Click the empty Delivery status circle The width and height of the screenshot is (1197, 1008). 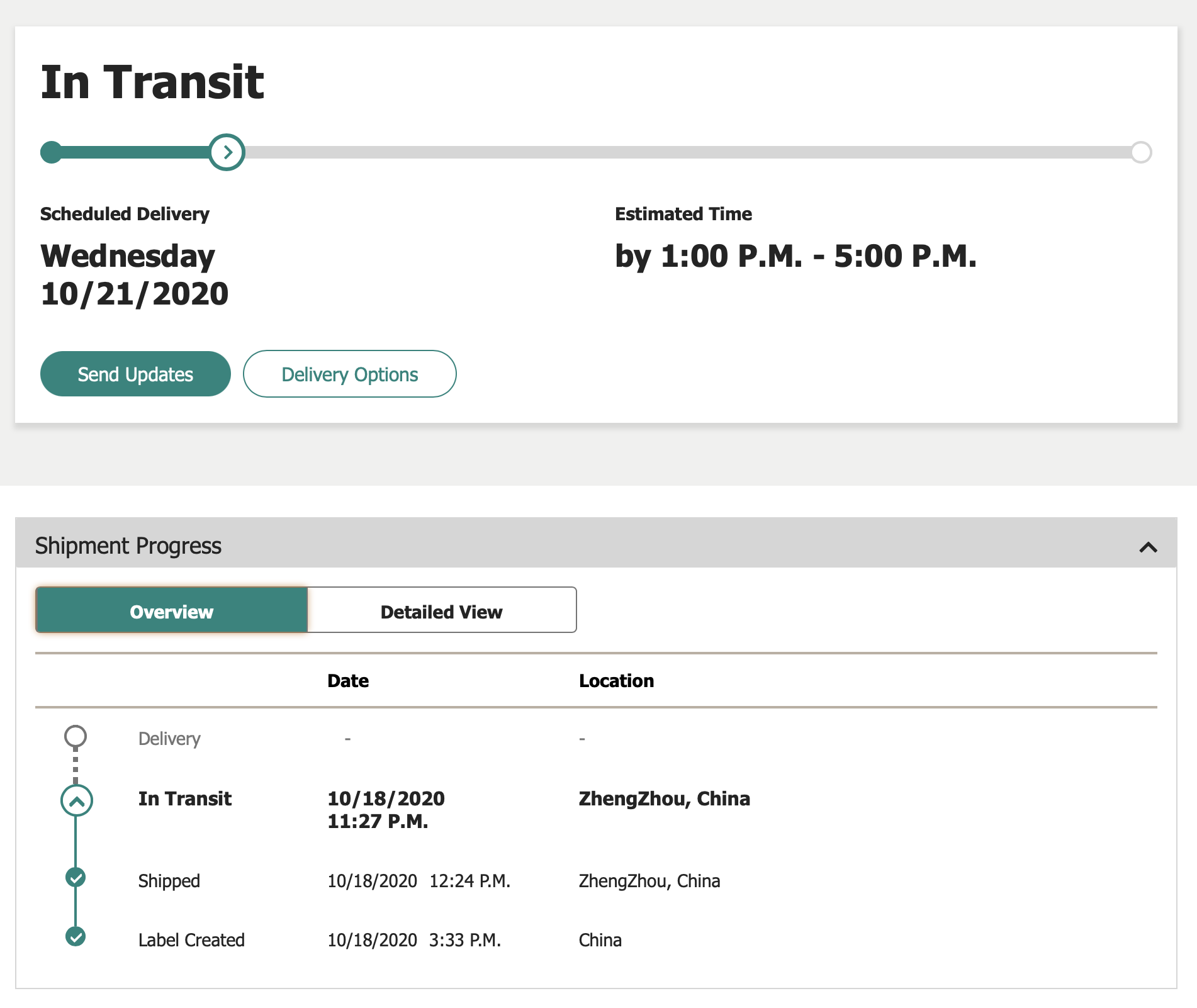pos(76,736)
